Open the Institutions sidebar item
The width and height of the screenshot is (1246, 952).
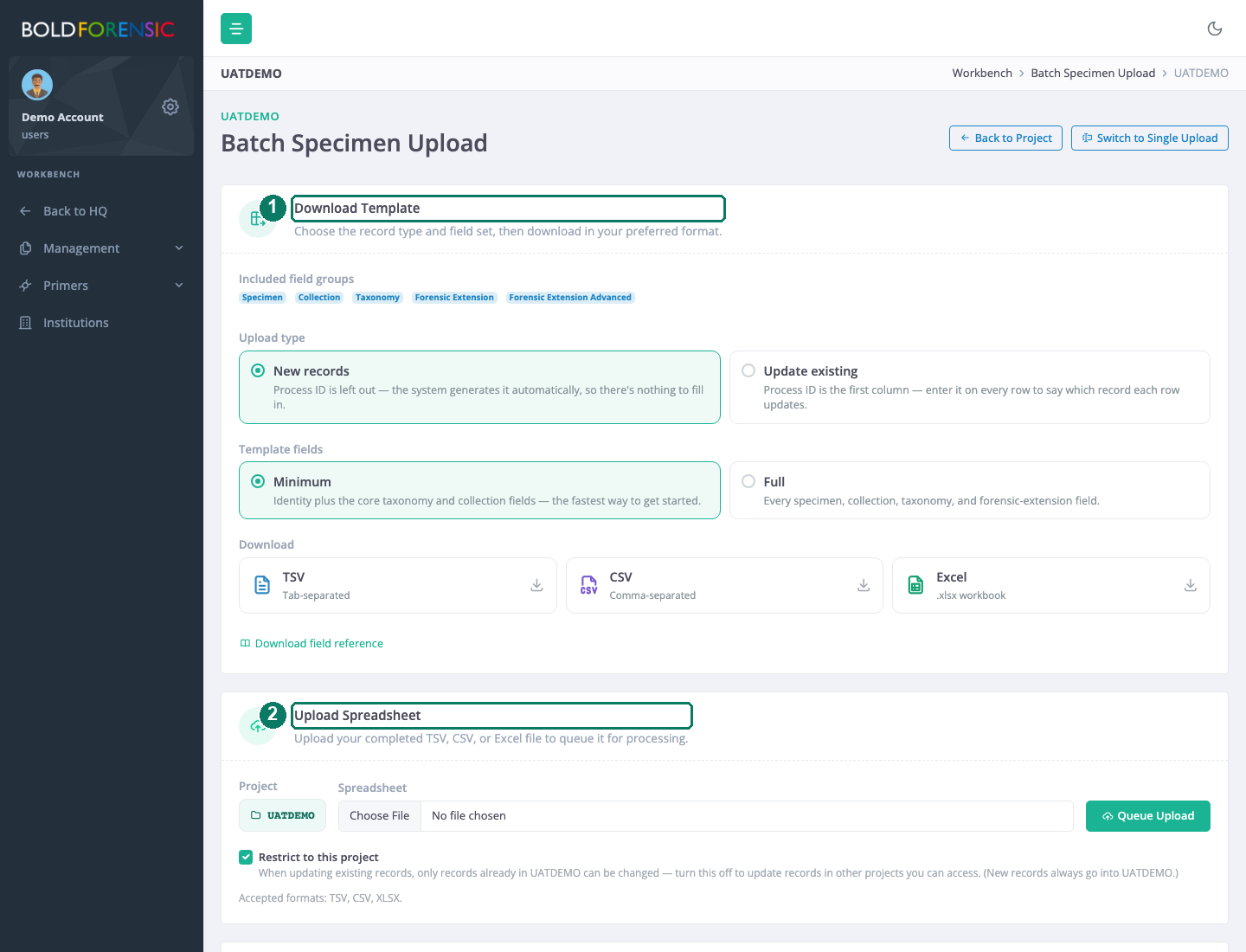101,323
